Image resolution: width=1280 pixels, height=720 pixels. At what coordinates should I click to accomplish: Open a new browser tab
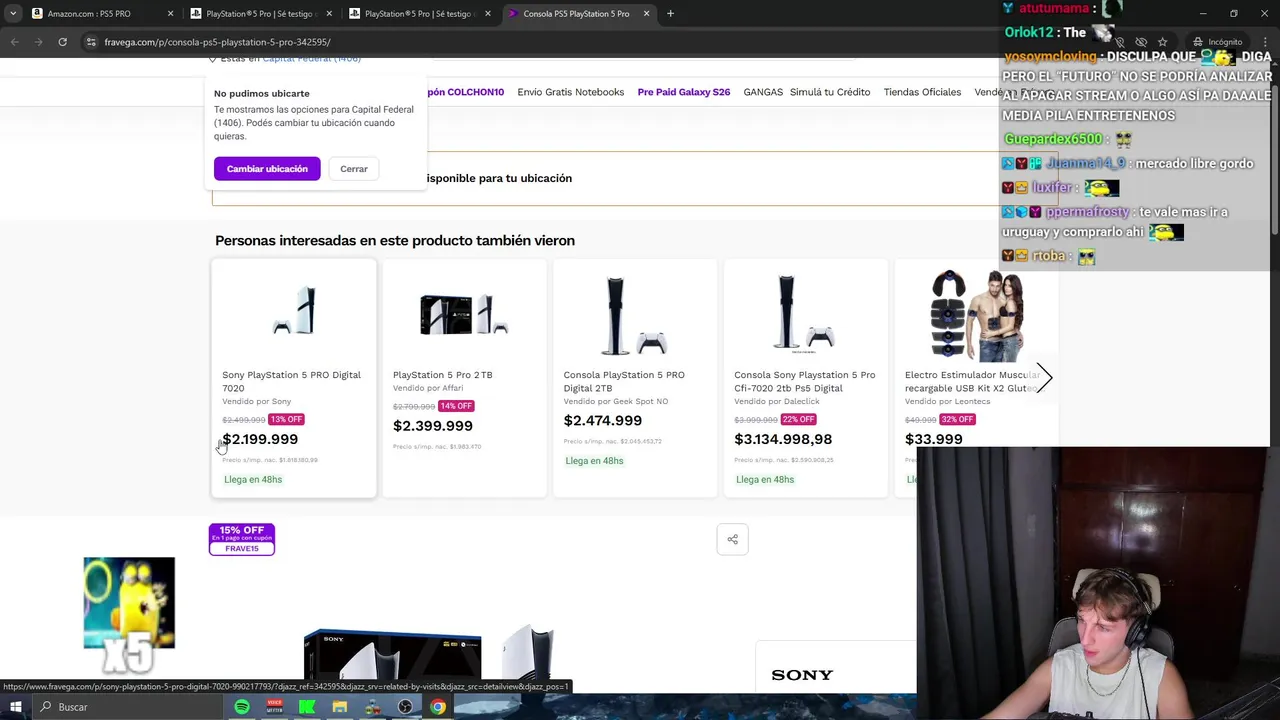coord(670,14)
